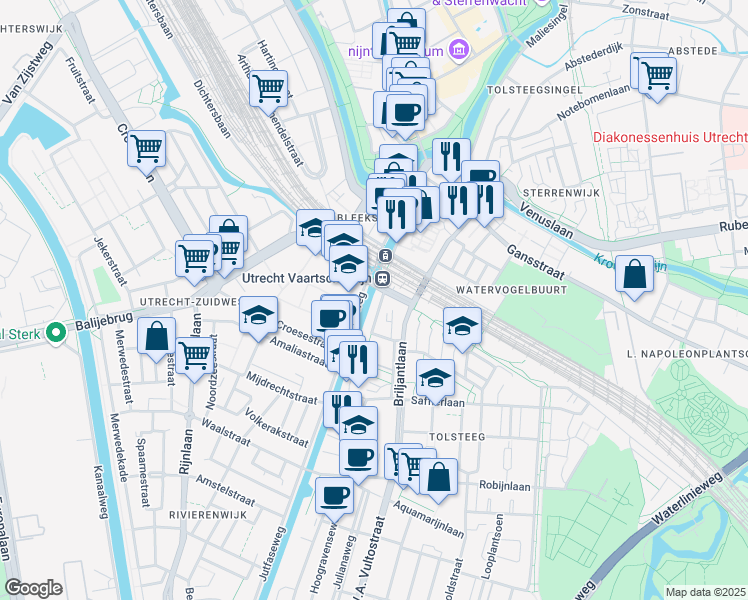Open the front shopping cart marker in Abstede
Viewport: 748px width, 600px height.
(657, 75)
